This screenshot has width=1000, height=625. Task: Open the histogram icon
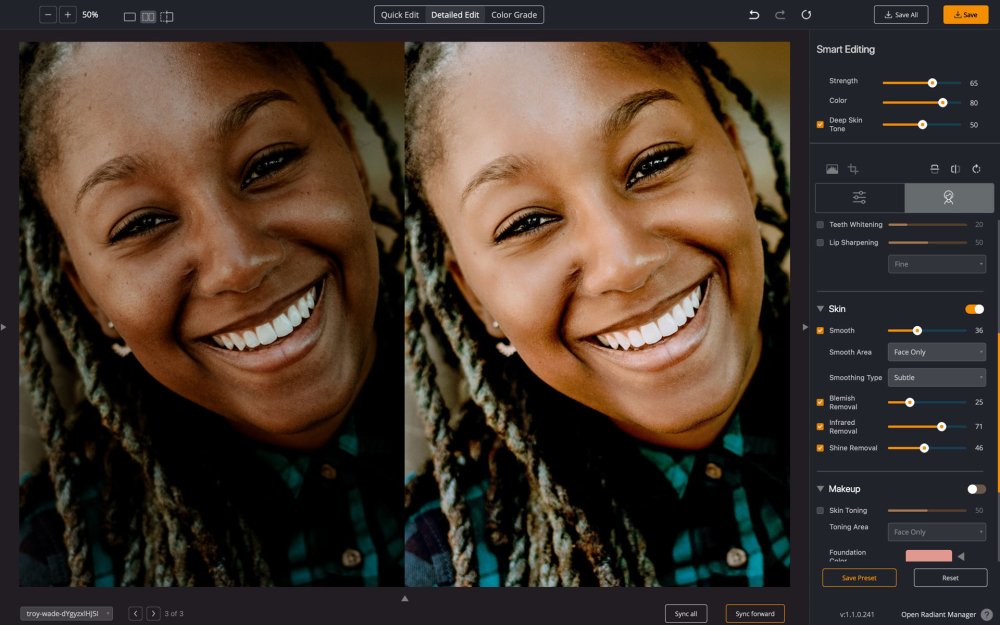coord(831,169)
